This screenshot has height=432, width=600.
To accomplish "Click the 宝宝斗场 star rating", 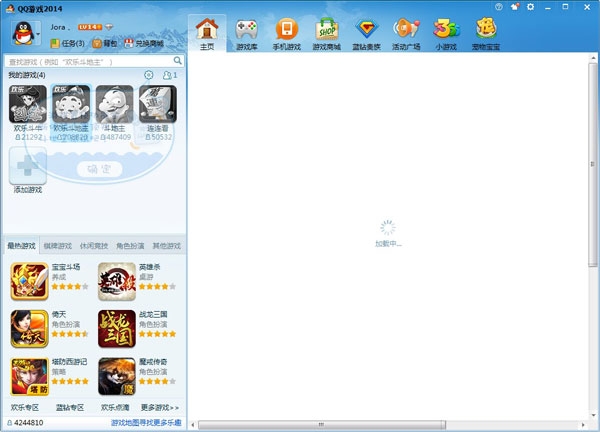I will tap(70, 286).
